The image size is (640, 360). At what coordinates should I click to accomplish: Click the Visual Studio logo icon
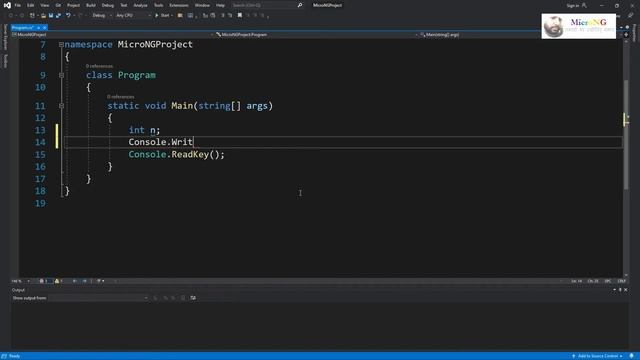7,5
